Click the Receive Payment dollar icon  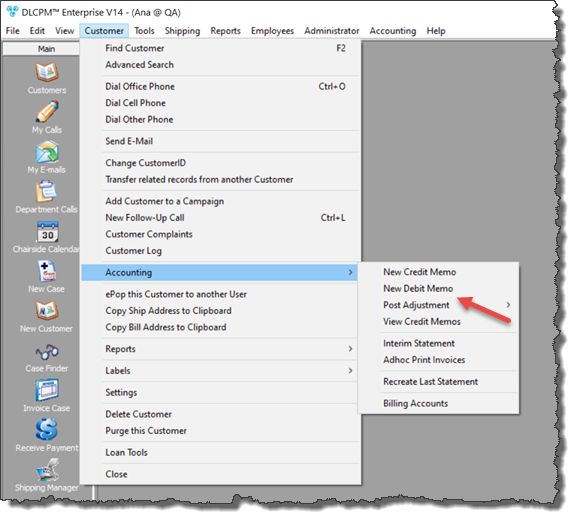(47, 429)
